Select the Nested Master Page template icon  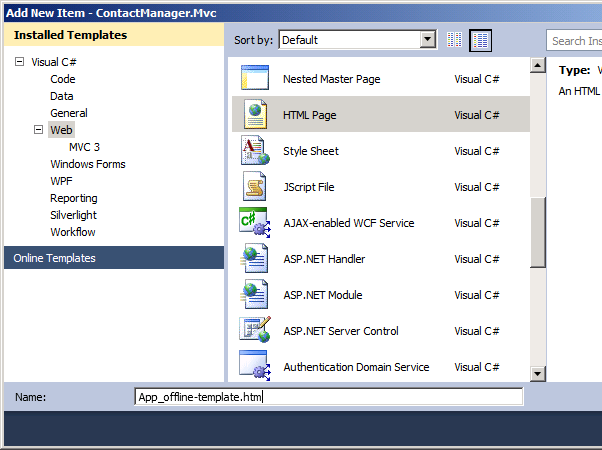pos(255,79)
